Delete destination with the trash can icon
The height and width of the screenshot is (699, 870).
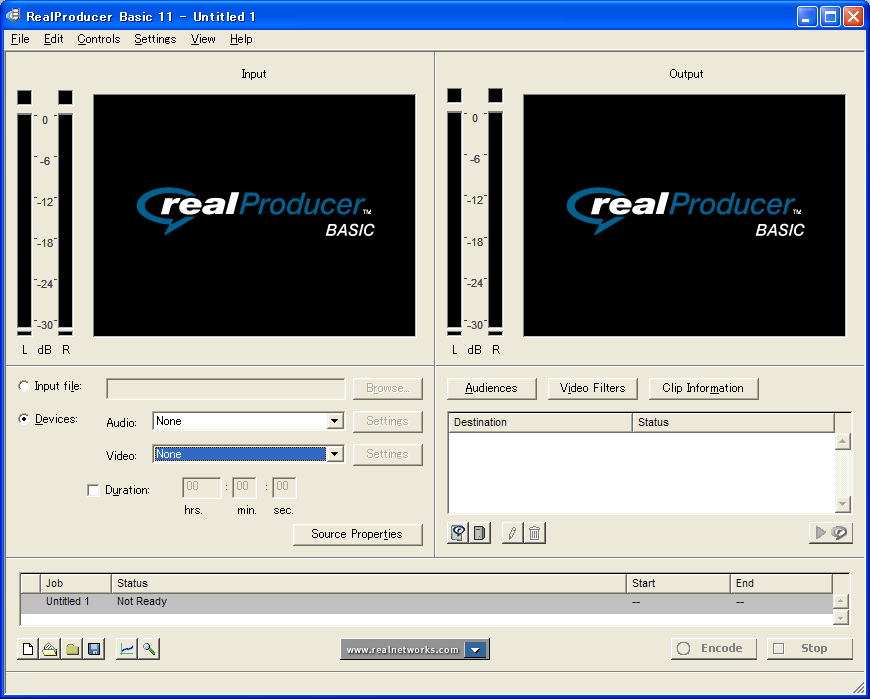pos(534,533)
